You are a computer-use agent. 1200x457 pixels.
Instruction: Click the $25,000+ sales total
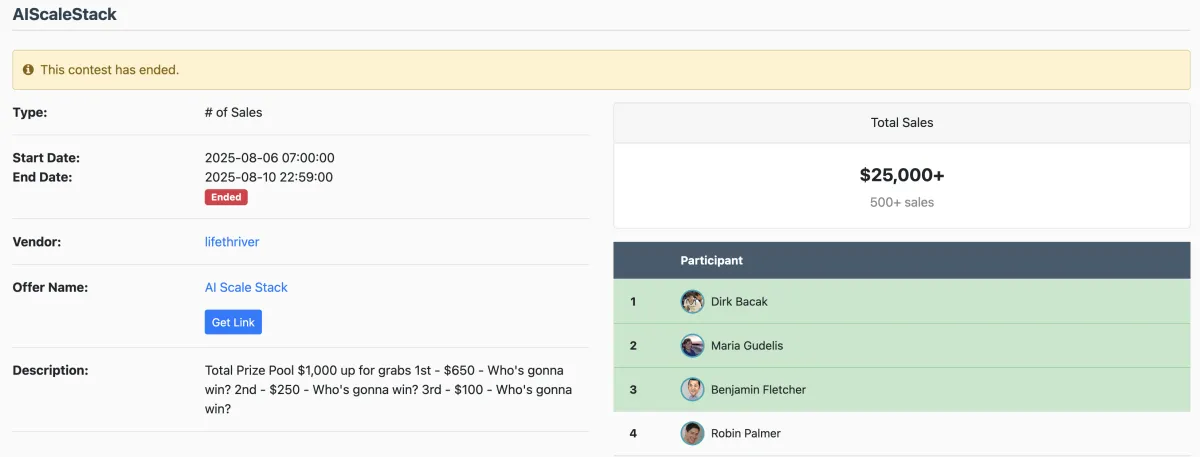pos(902,175)
